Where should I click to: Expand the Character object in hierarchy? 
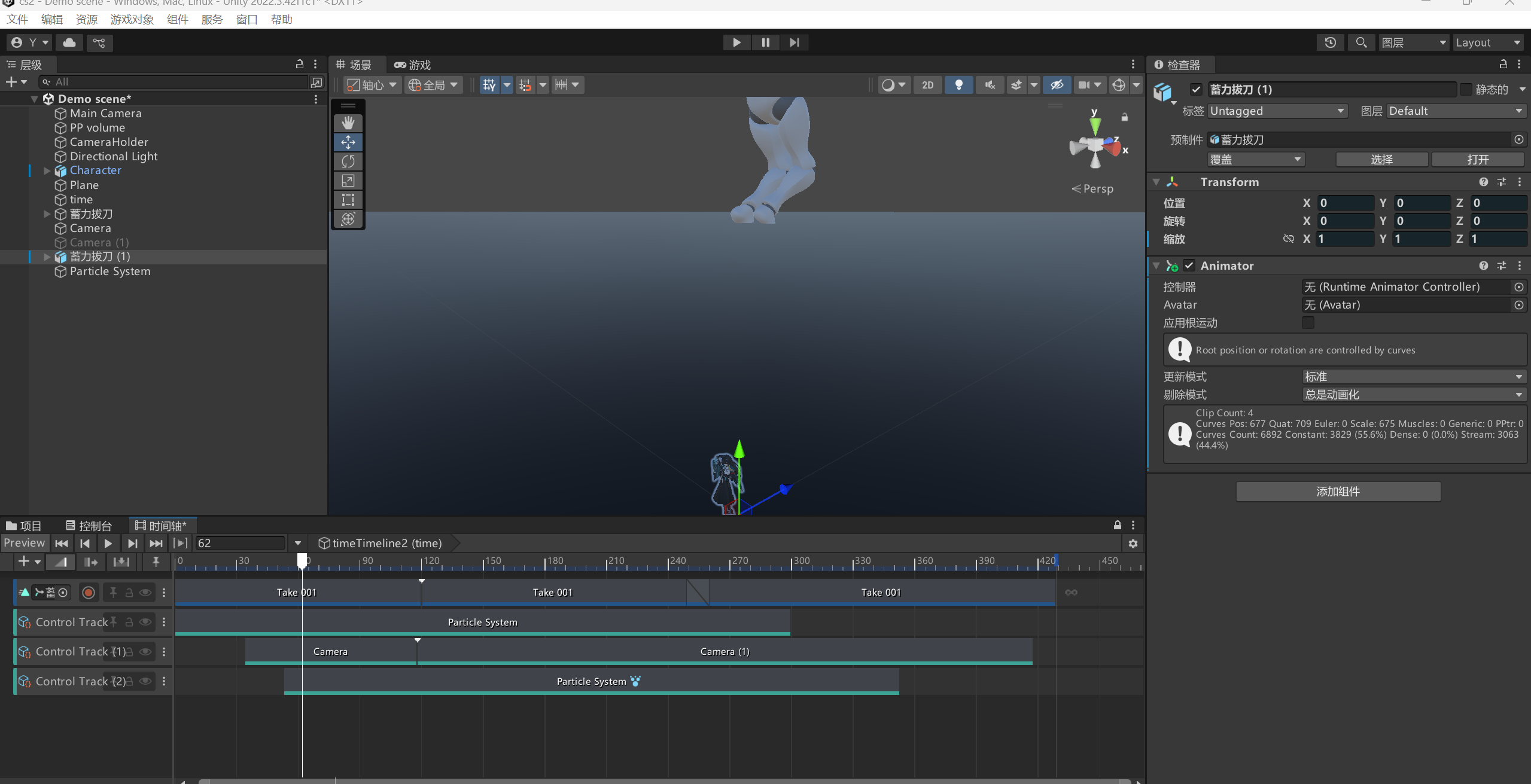pyautogui.click(x=47, y=170)
